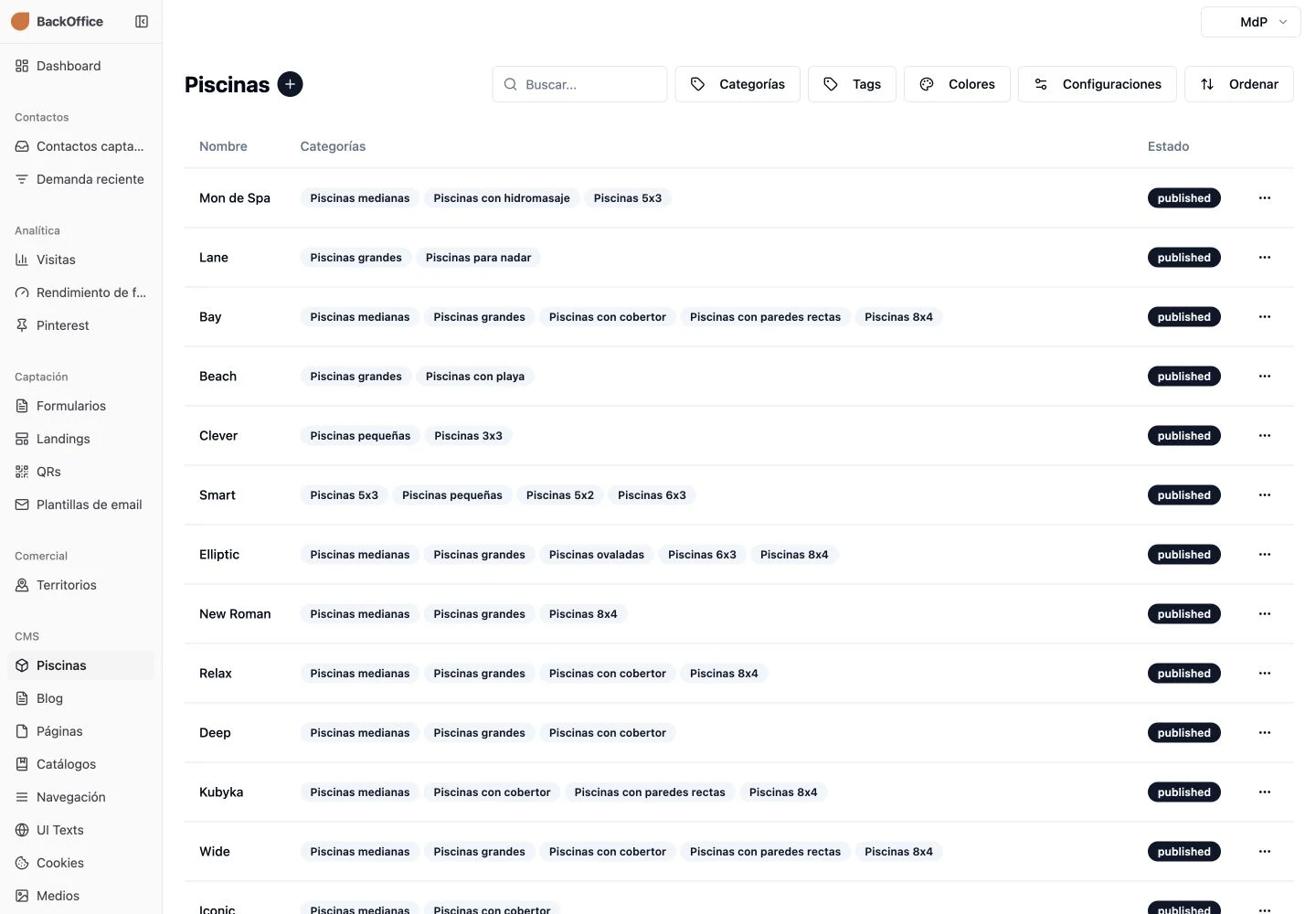1316x914 pixels.
Task: Open Landings in the sidebar
Action: tap(80, 439)
